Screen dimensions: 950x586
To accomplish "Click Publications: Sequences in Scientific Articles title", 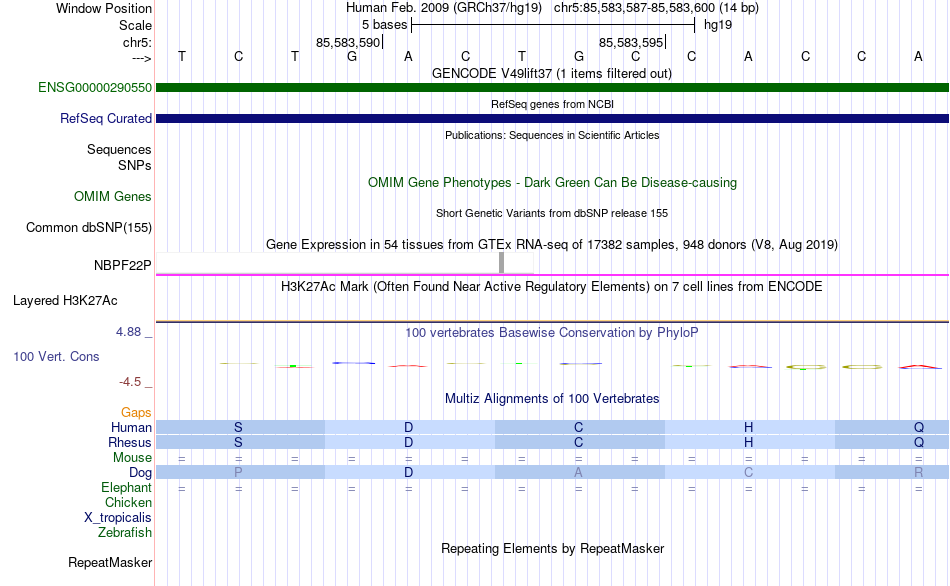I will [x=552, y=135].
